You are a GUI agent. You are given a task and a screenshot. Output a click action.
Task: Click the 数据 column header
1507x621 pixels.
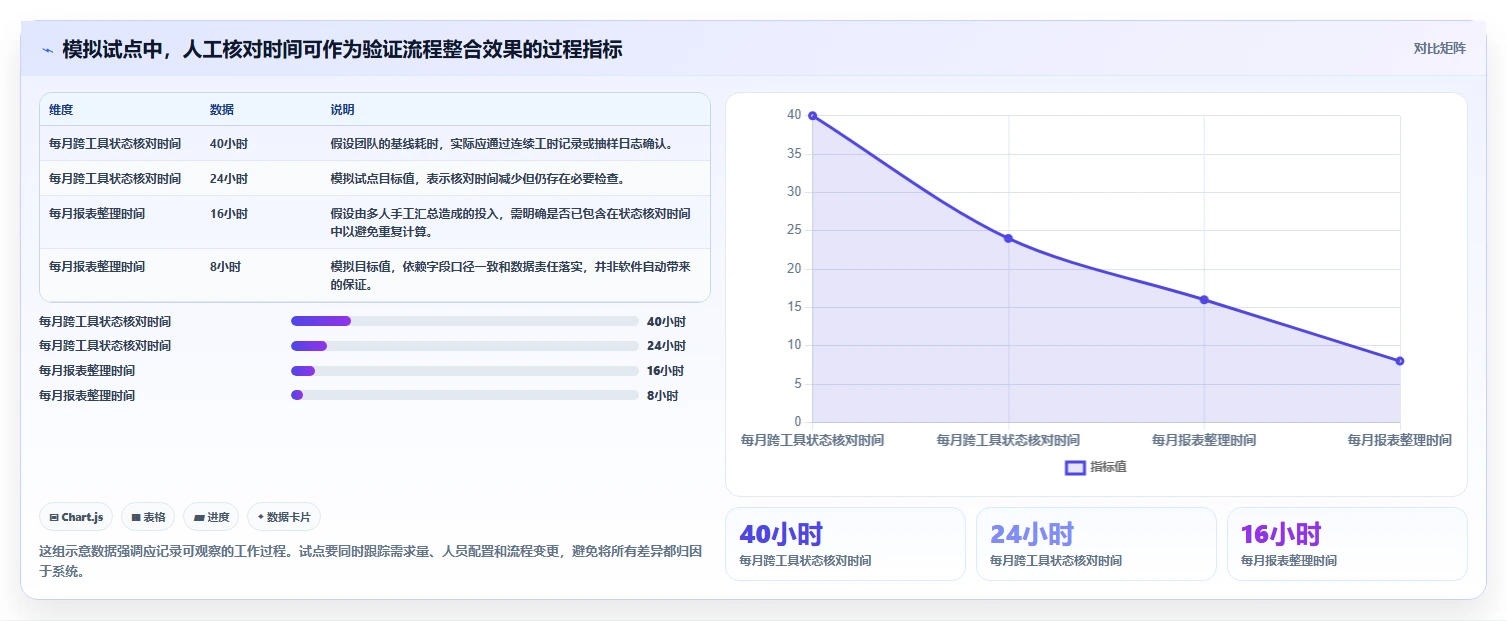tap(222, 110)
